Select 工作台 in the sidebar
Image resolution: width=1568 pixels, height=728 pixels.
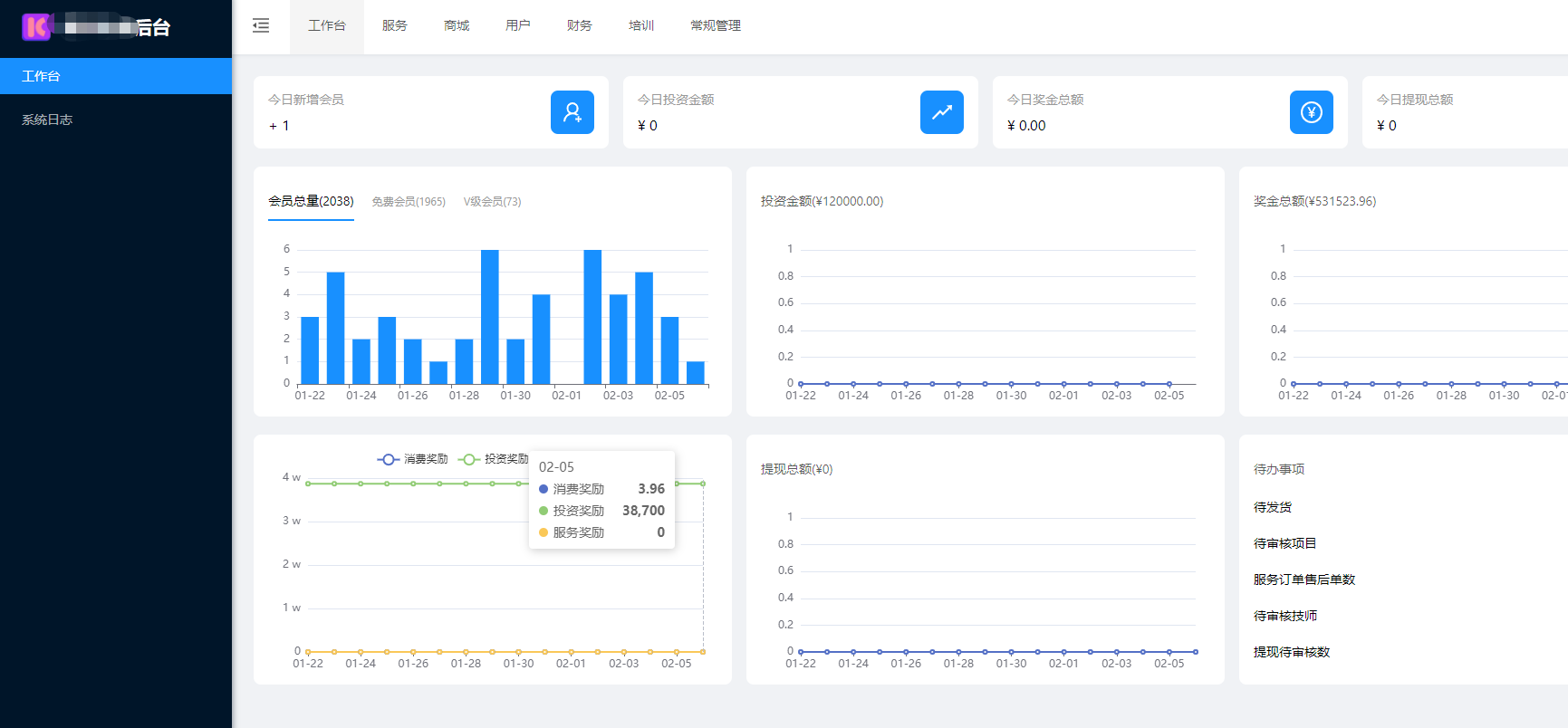pyautogui.click(x=116, y=76)
